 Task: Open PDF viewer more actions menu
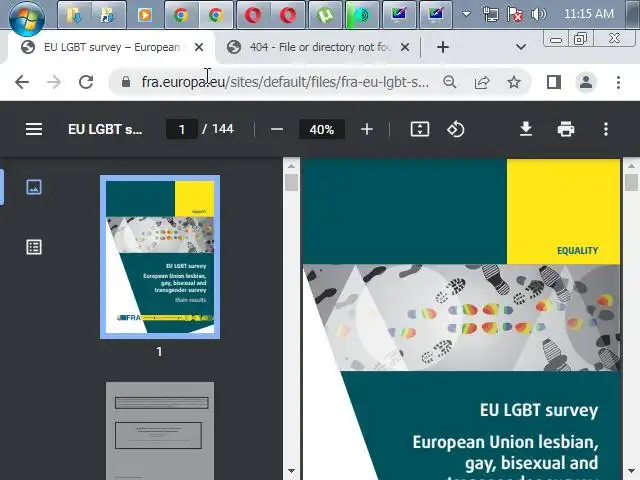click(x=606, y=129)
